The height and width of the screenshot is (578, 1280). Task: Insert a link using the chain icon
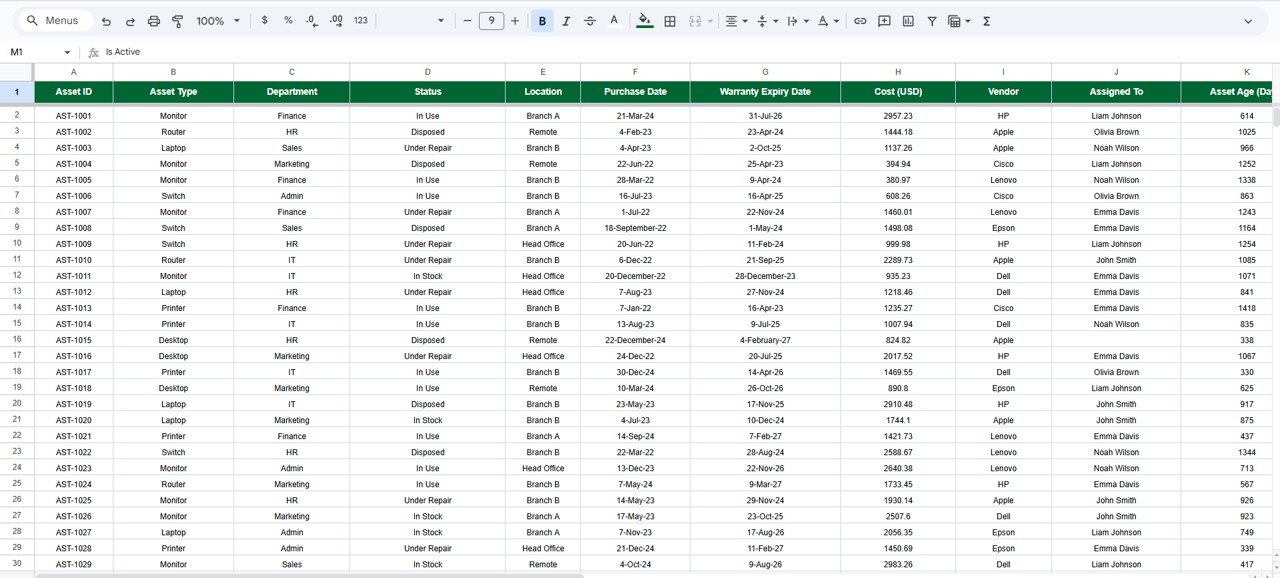click(860, 21)
